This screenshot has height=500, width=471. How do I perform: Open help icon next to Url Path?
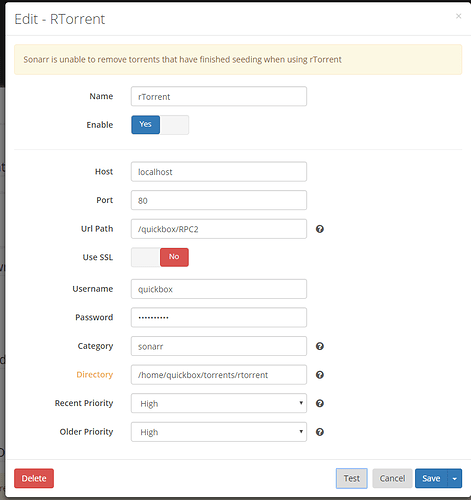coord(320,229)
